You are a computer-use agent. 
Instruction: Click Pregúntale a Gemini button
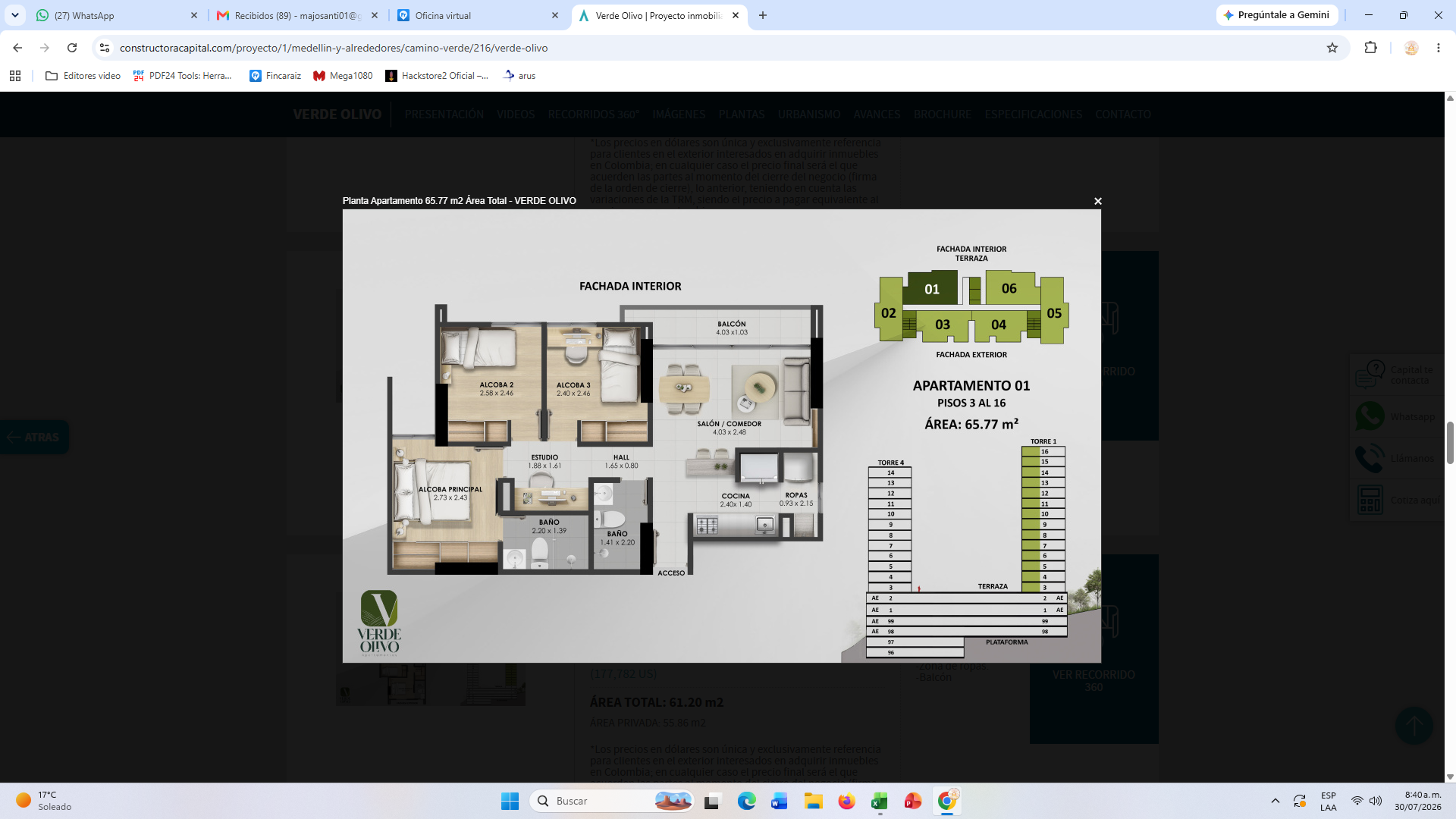point(1277,15)
